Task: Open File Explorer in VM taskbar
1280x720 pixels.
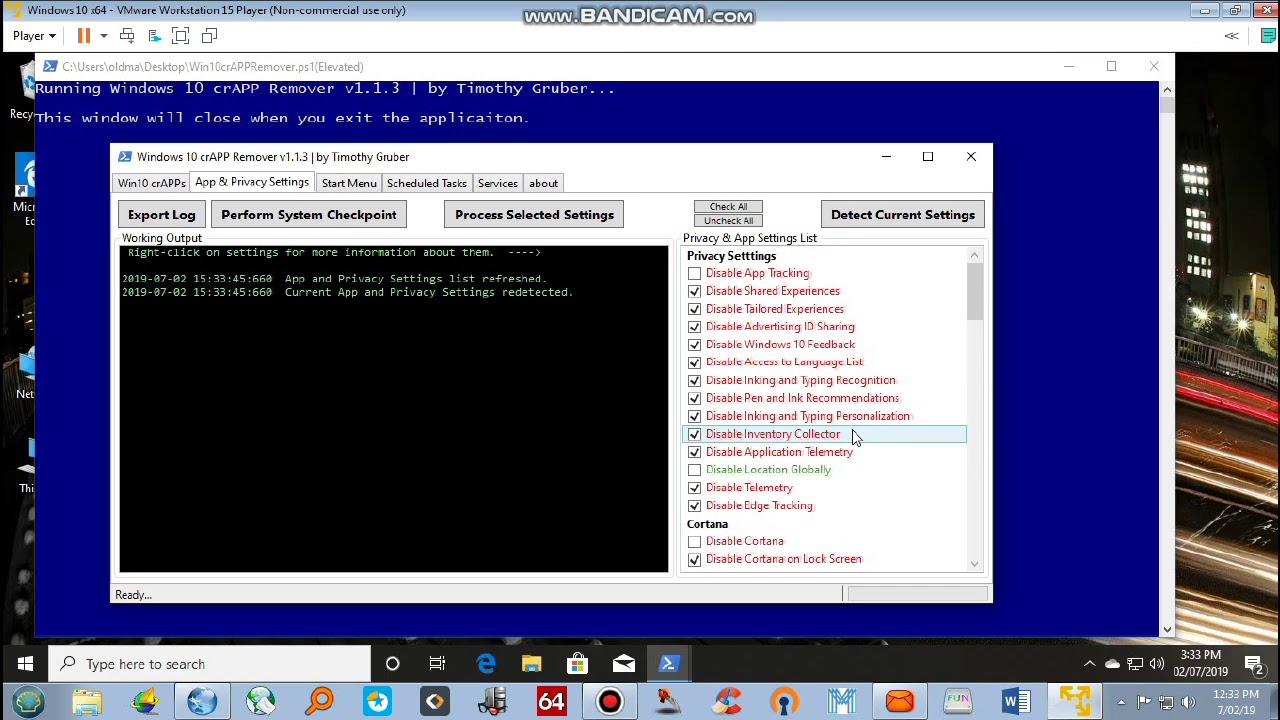Action: [531, 664]
